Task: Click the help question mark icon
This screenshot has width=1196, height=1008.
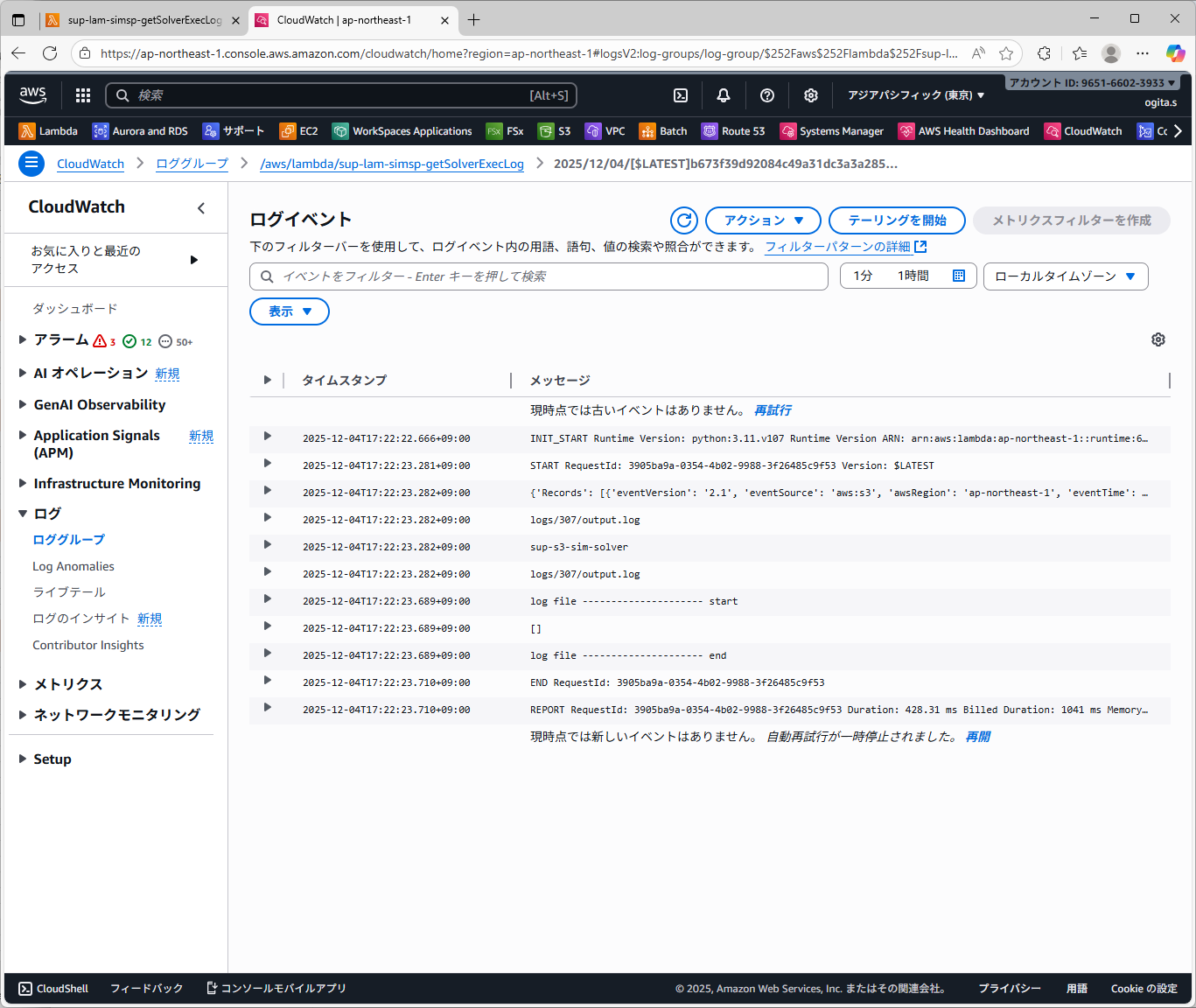Action: [x=767, y=95]
